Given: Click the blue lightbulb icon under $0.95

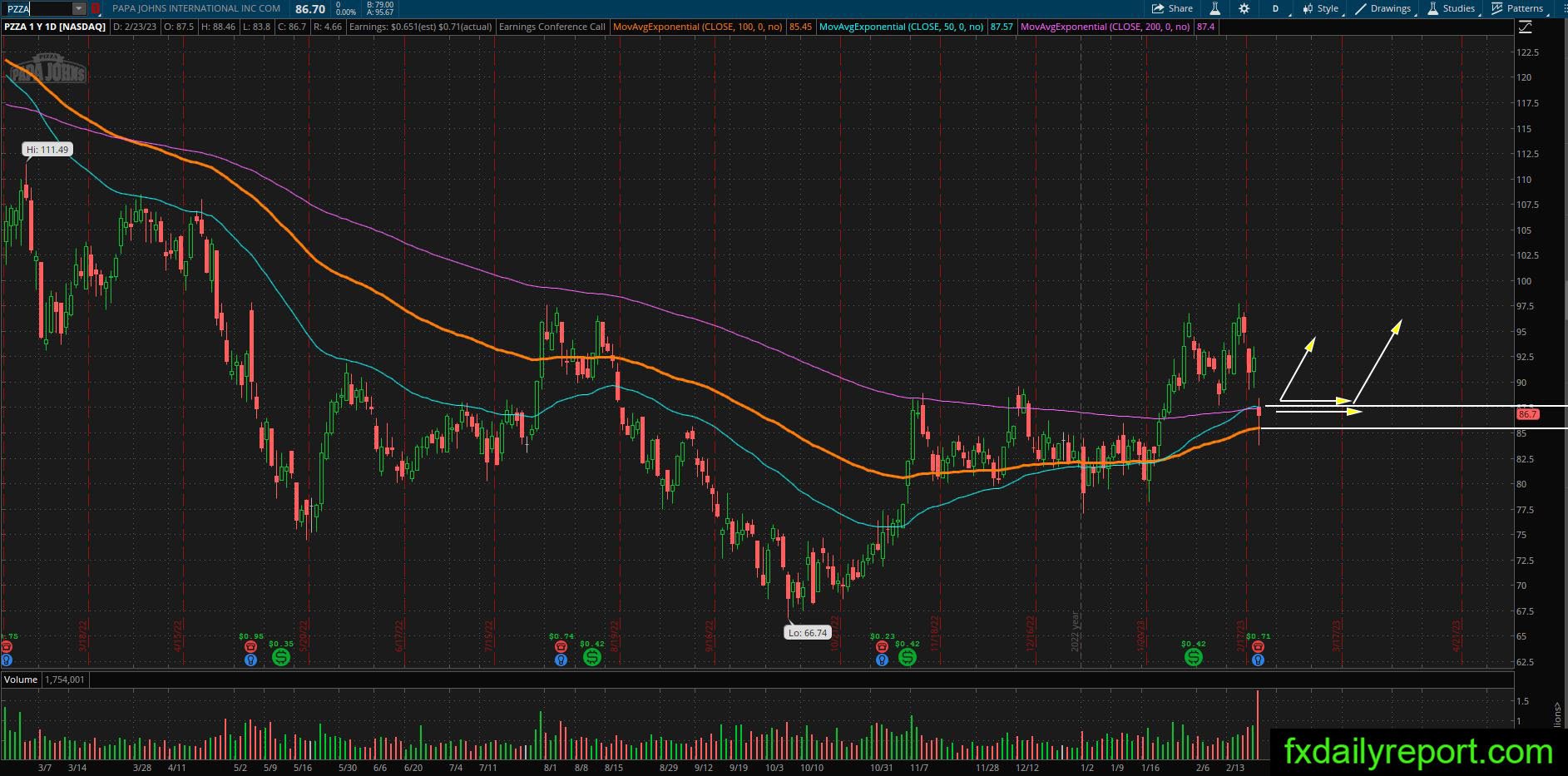Looking at the screenshot, I should tap(250, 660).
